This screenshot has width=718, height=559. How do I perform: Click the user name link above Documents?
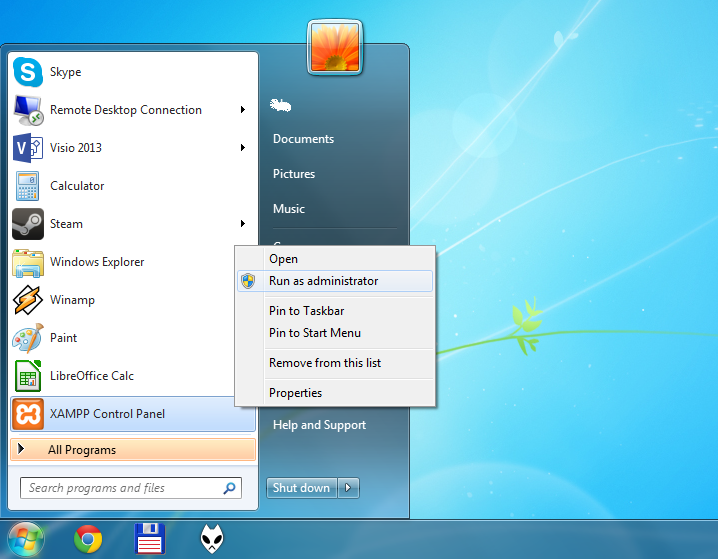coord(280,105)
